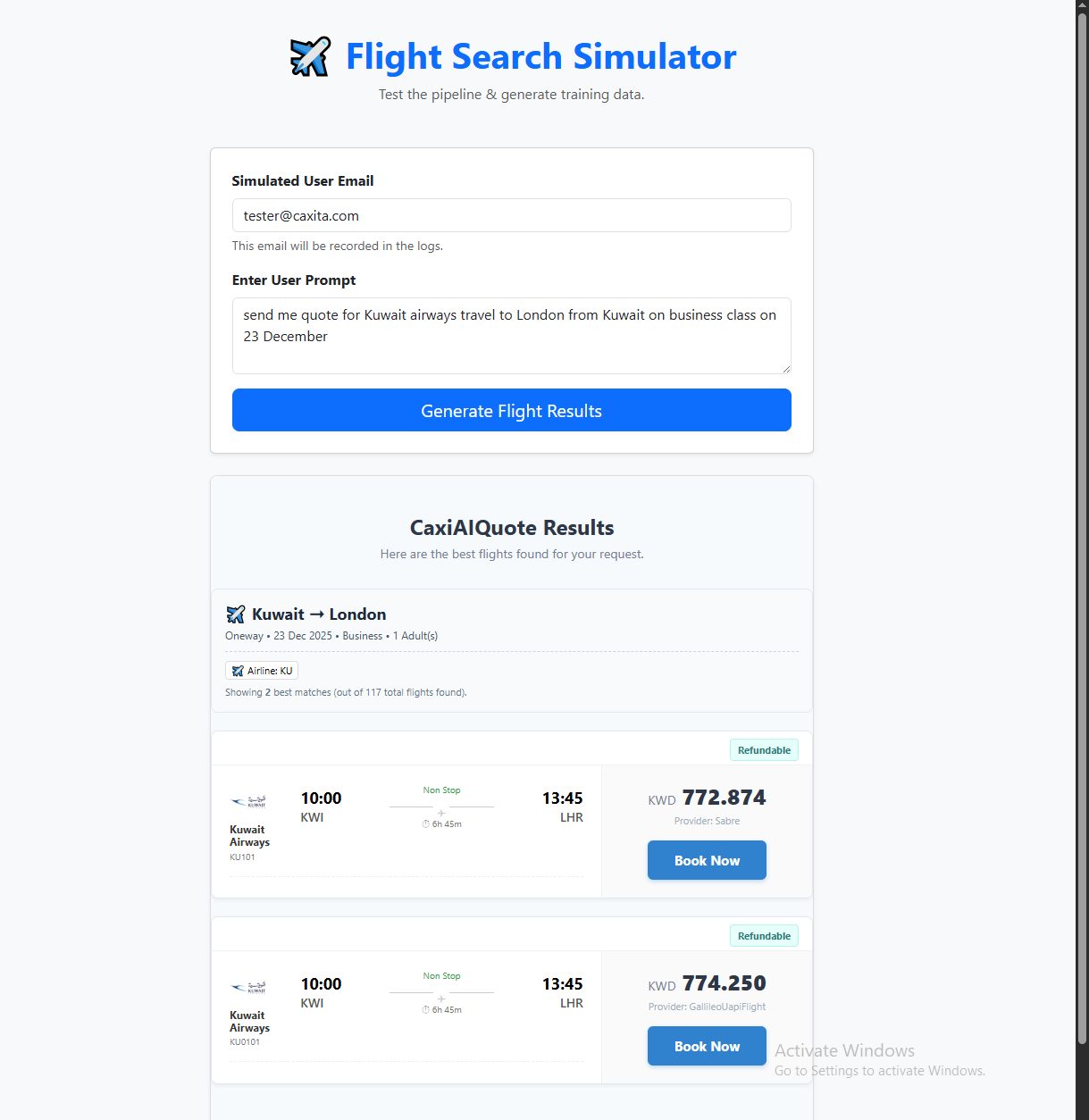Screen dimensions: 1089x1120
Task: Click into the Enter User Prompt text area
Action: (511, 336)
